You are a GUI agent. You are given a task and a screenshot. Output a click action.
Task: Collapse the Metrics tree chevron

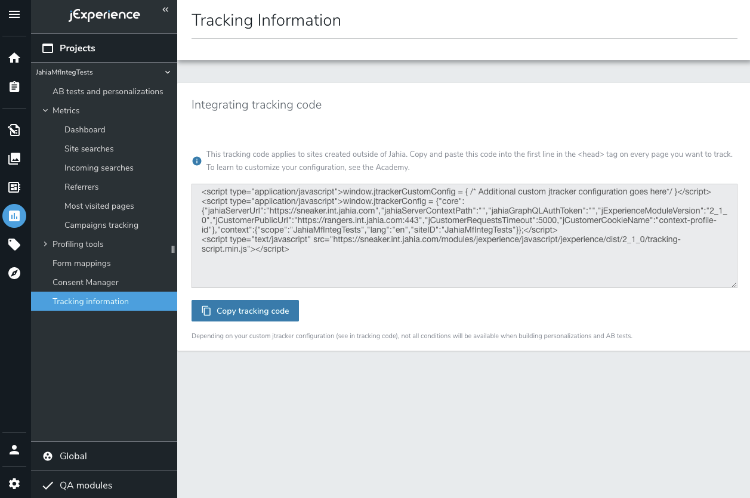45,111
